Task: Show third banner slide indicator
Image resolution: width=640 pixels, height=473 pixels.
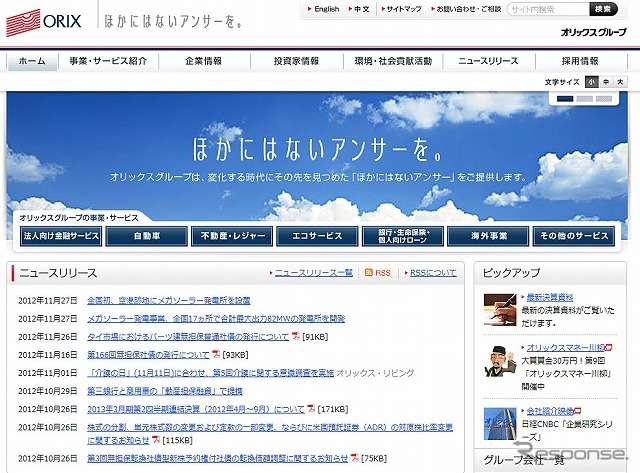Action: coord(604,99)
